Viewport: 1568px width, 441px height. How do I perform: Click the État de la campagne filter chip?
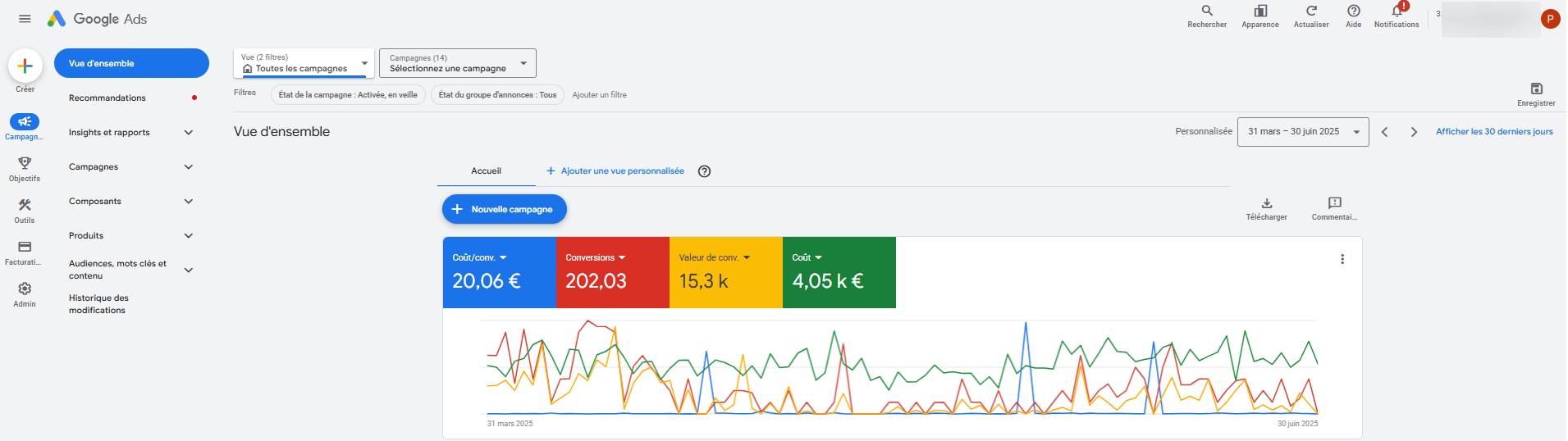pos(348,95)
